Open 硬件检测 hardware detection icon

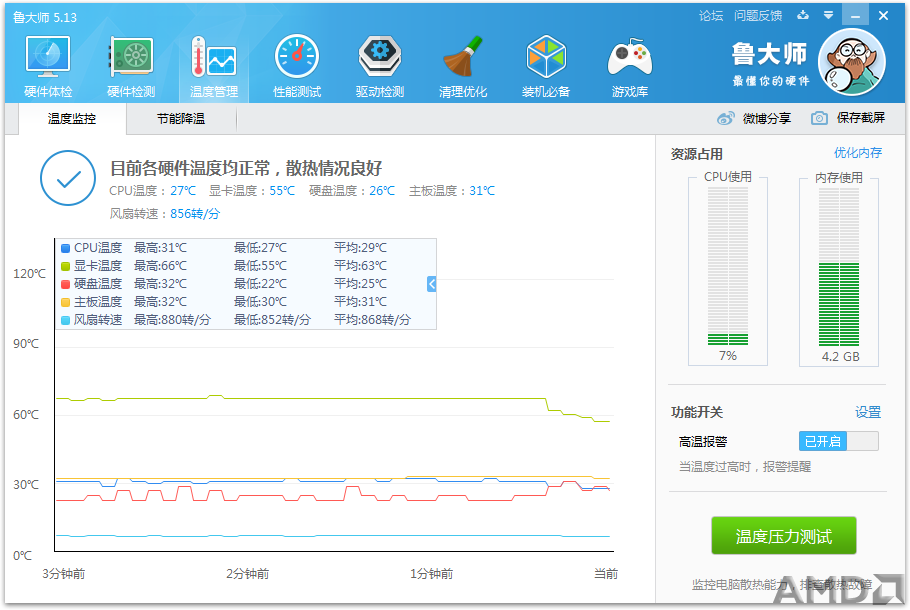tap(131, 56)
